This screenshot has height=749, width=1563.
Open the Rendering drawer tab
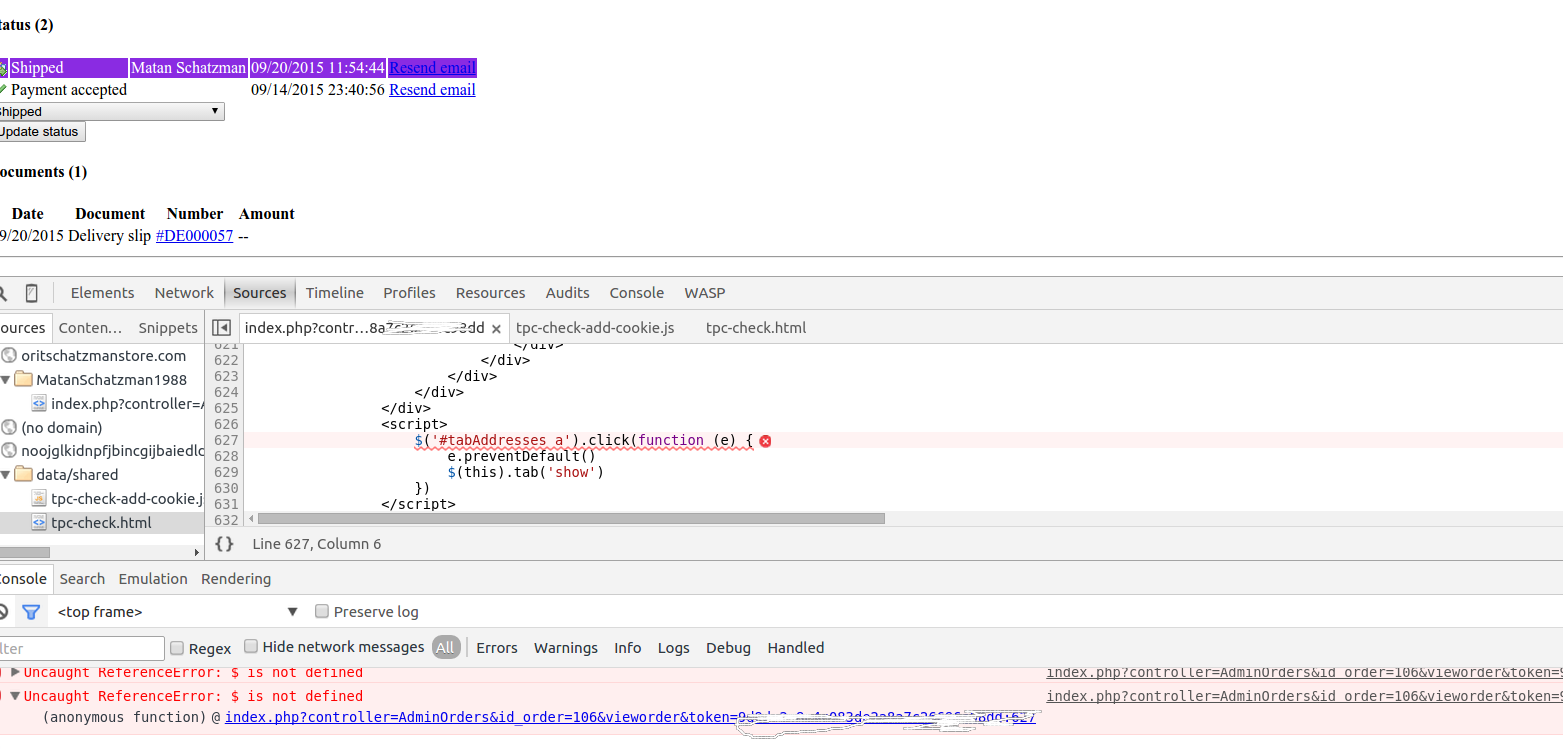[236, 579]
